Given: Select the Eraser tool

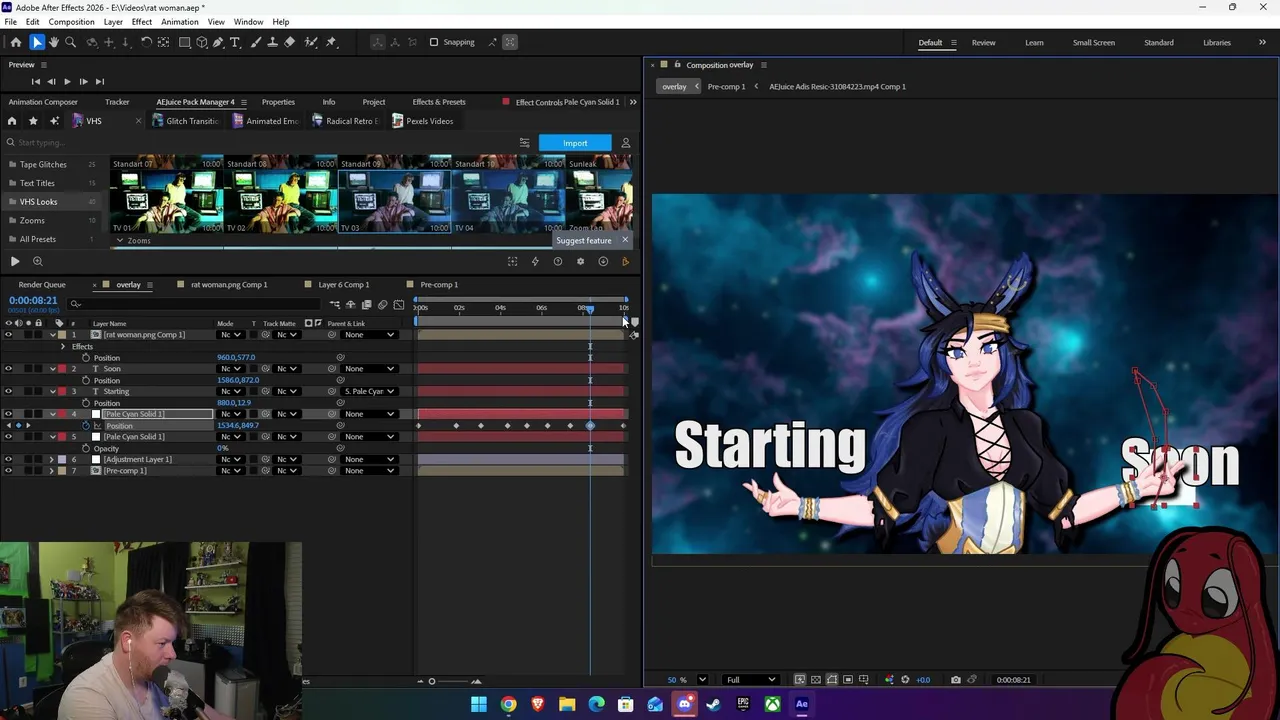Looking at the screenshot, I should point(290,42).
